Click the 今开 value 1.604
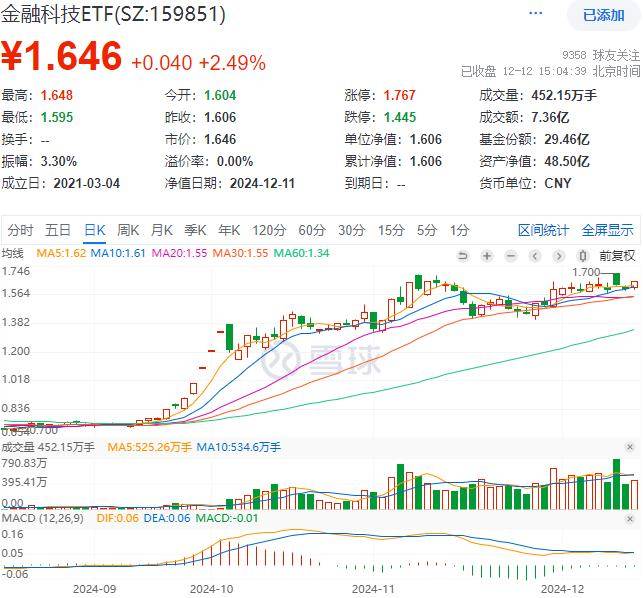The width and height of the screenshot is (643, 598). (220, 95)
